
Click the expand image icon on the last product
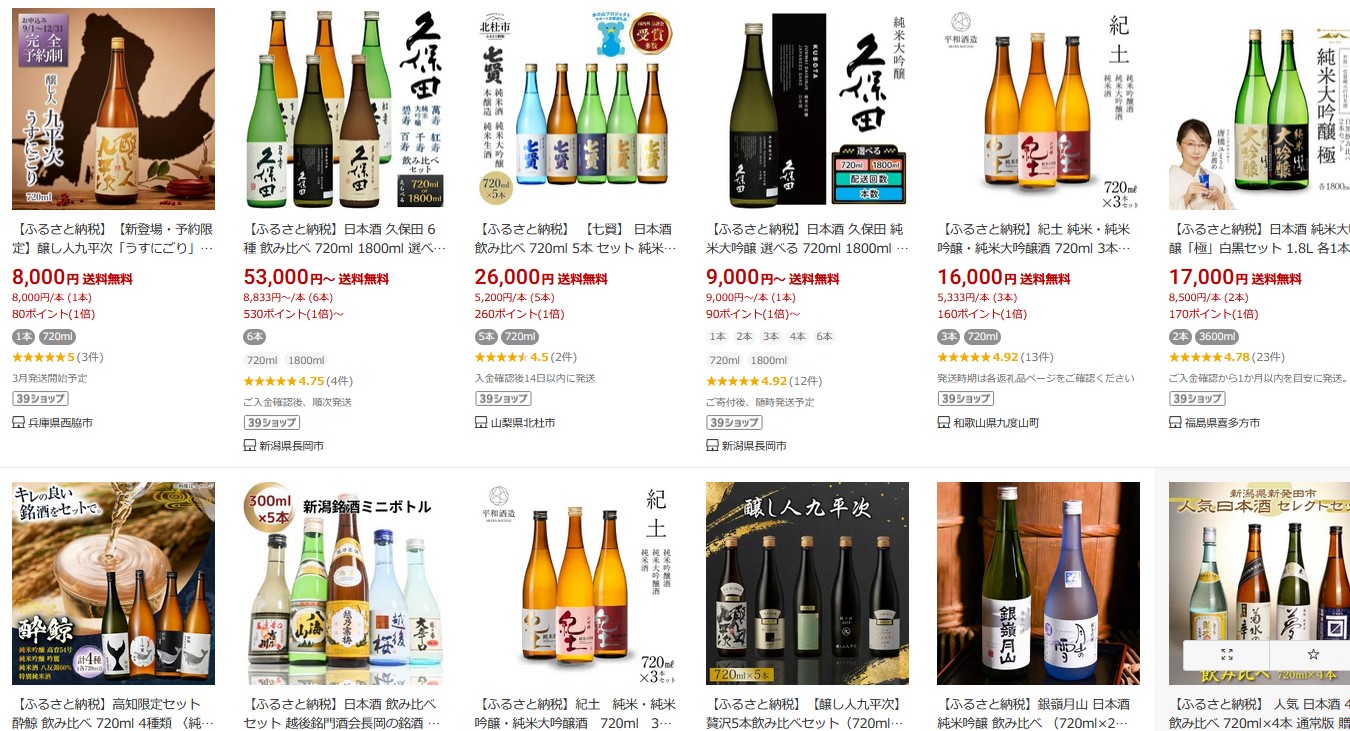tap(1227, 654)
